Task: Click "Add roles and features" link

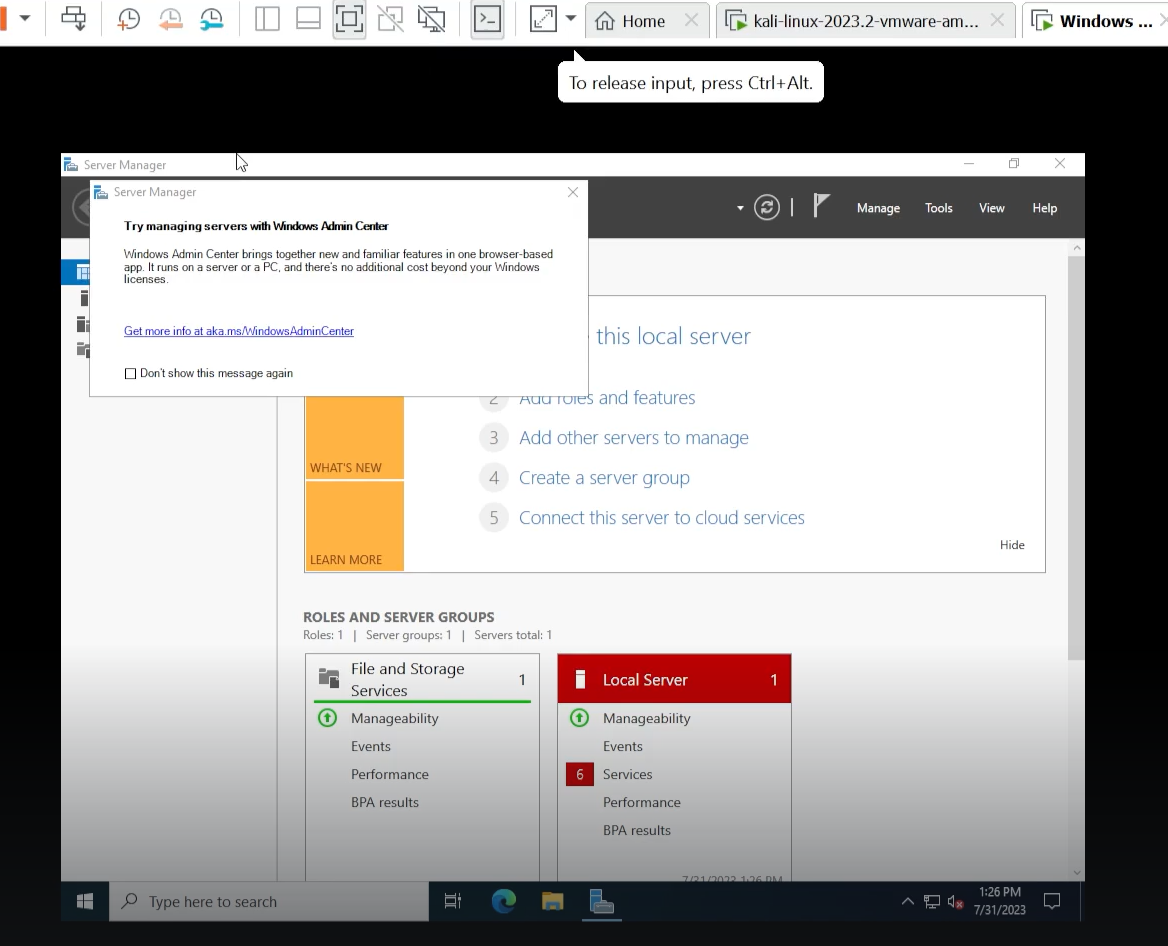Action: tap(607, 398)
